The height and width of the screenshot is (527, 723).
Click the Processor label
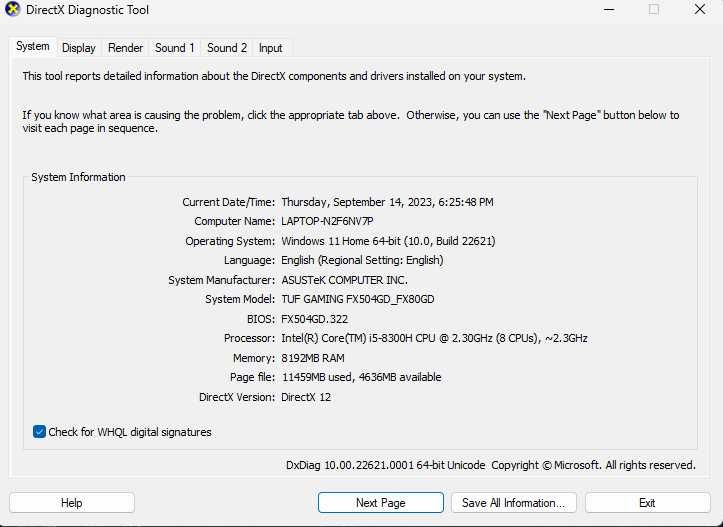249,338
